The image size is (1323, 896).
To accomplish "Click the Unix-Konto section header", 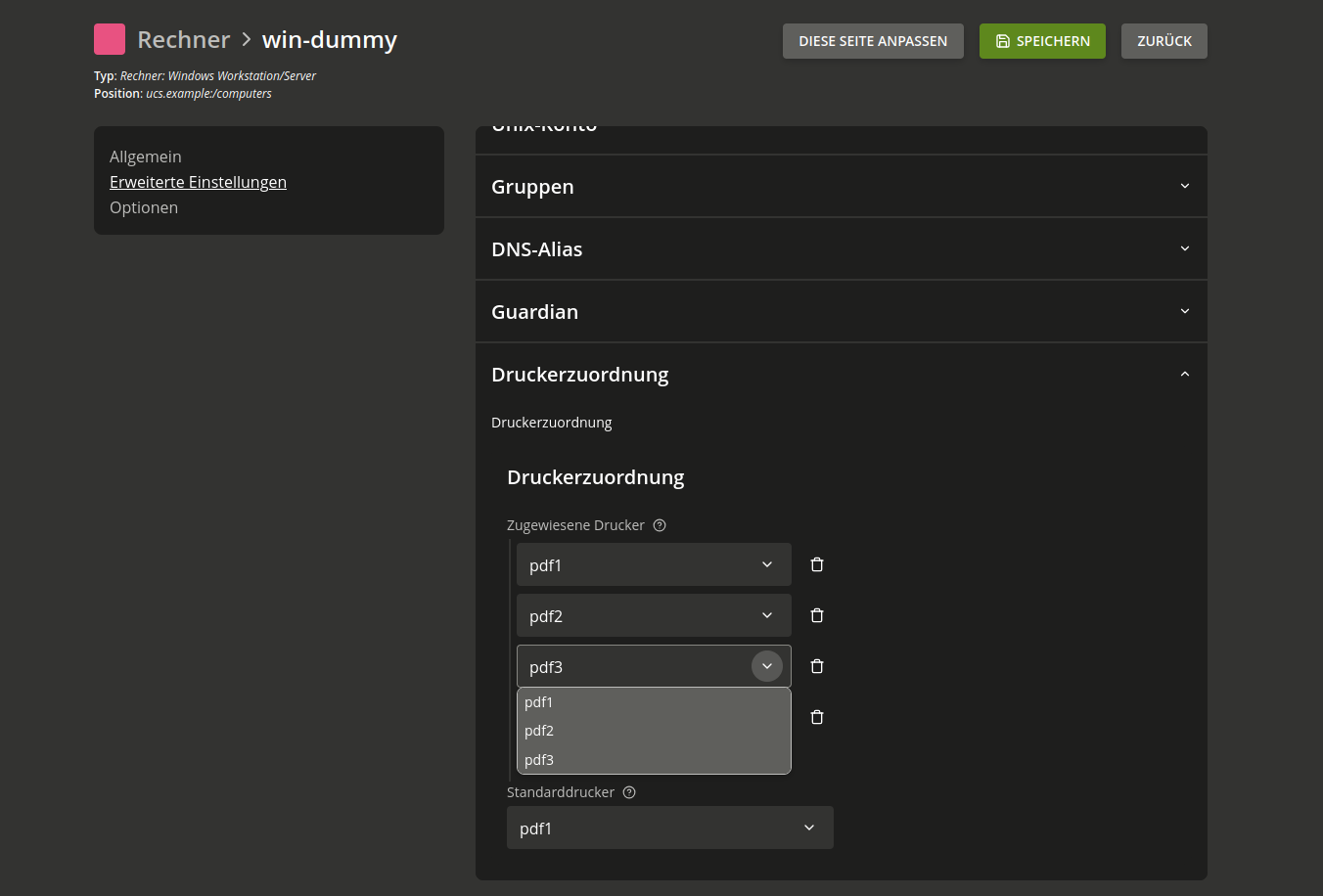I will [x=841, y=139].
